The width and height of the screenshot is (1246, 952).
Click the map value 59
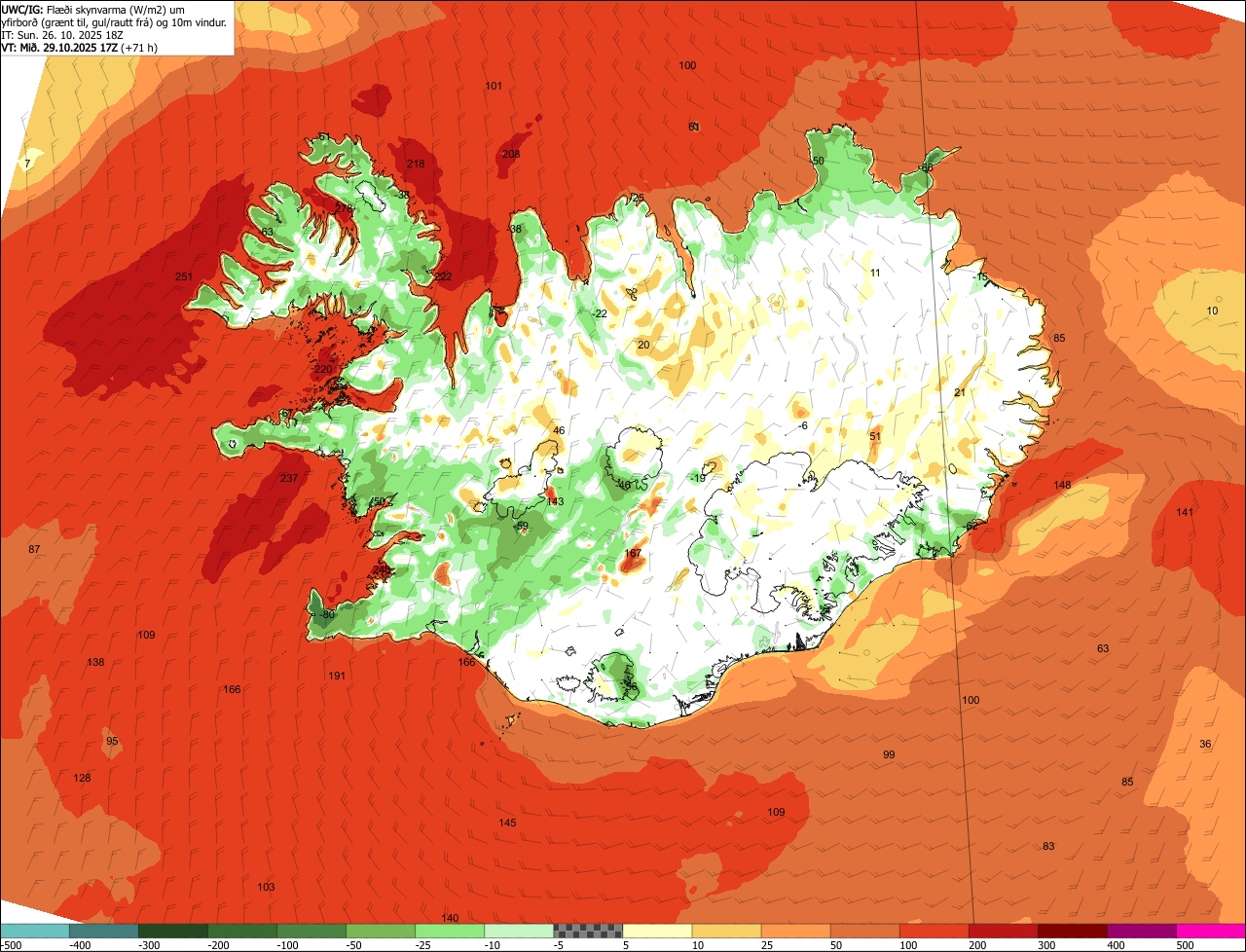pos(523,526)
